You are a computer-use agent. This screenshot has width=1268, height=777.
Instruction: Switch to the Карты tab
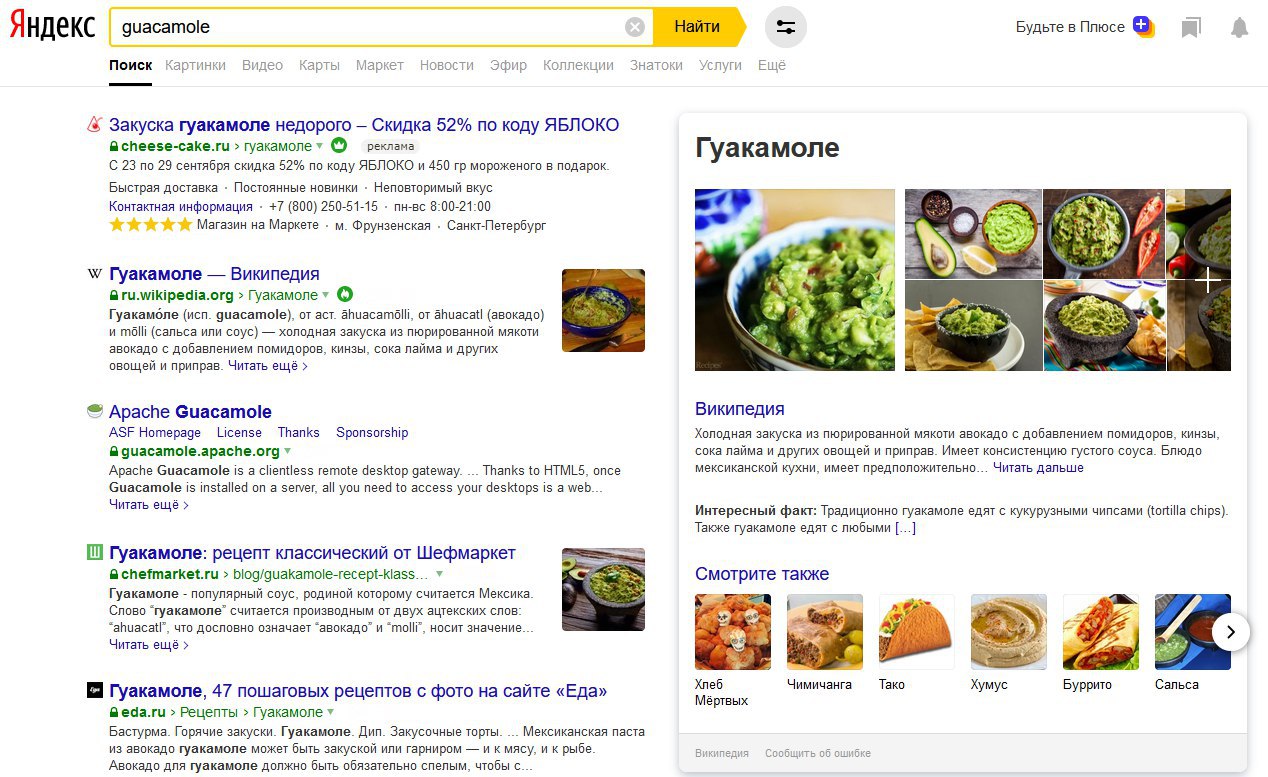tap(319, 65)
